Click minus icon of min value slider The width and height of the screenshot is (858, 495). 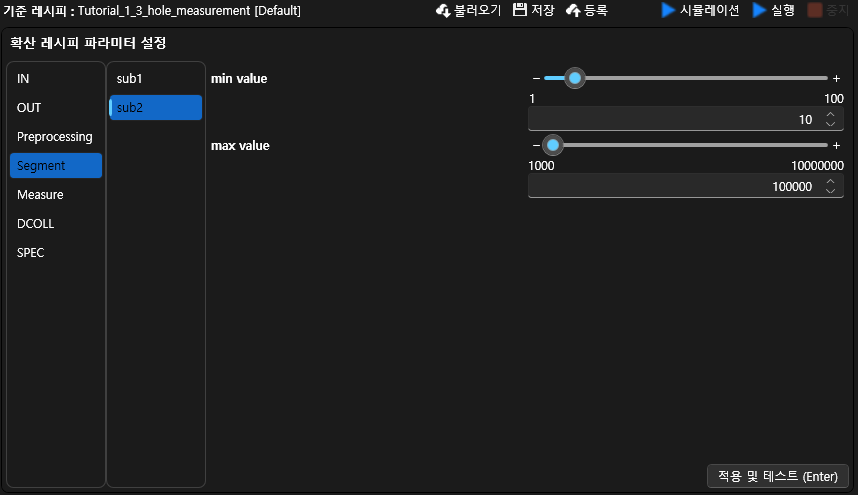pyautogui.click(x=536, y=78)
